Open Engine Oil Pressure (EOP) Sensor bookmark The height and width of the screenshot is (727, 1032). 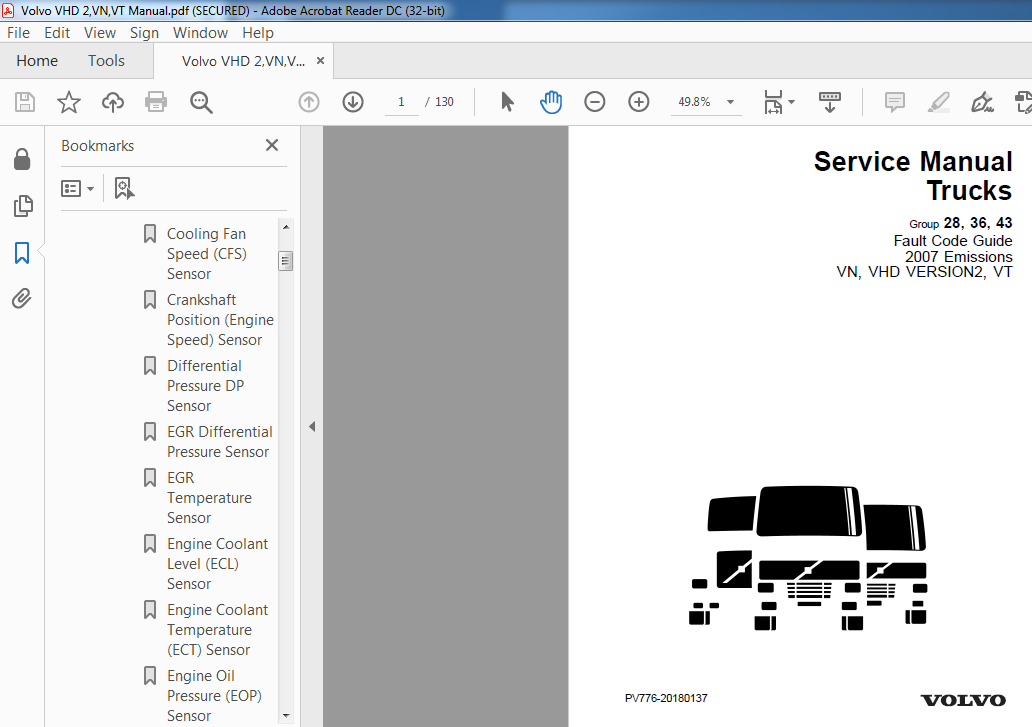(x=215, y=695)
